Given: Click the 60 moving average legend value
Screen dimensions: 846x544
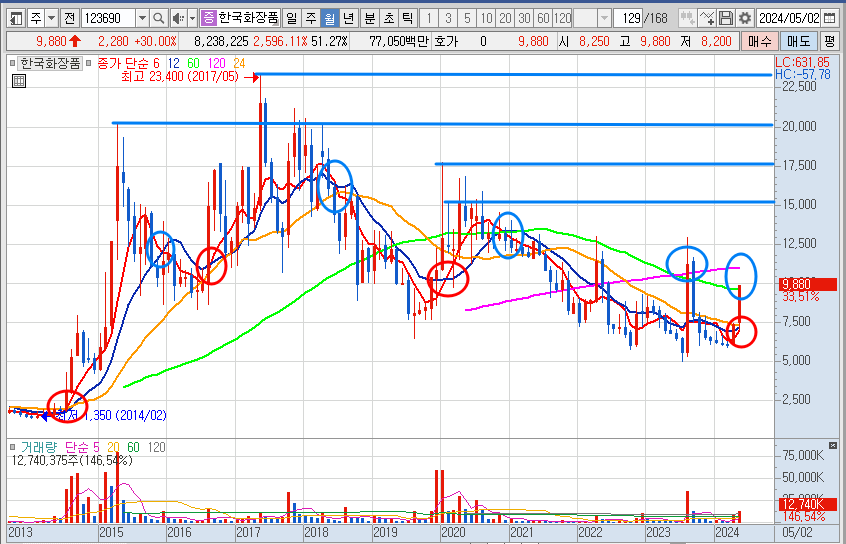Looking at the screenshot, I should (193, 64).
